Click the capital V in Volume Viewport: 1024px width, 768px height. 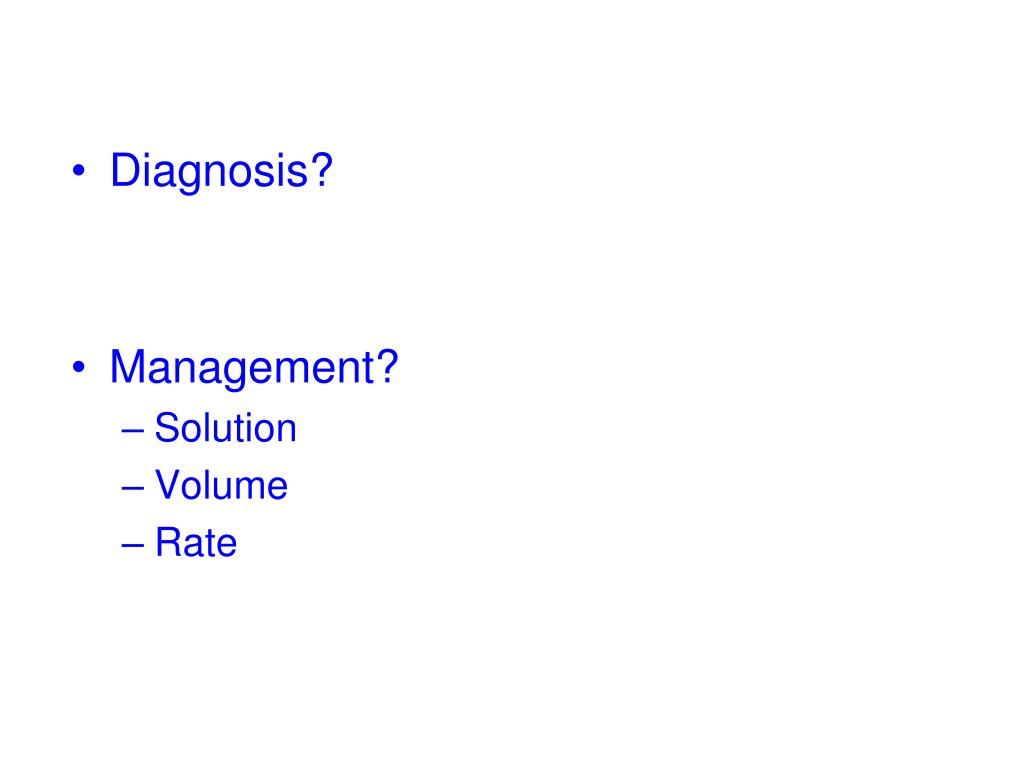click(168, 485)
